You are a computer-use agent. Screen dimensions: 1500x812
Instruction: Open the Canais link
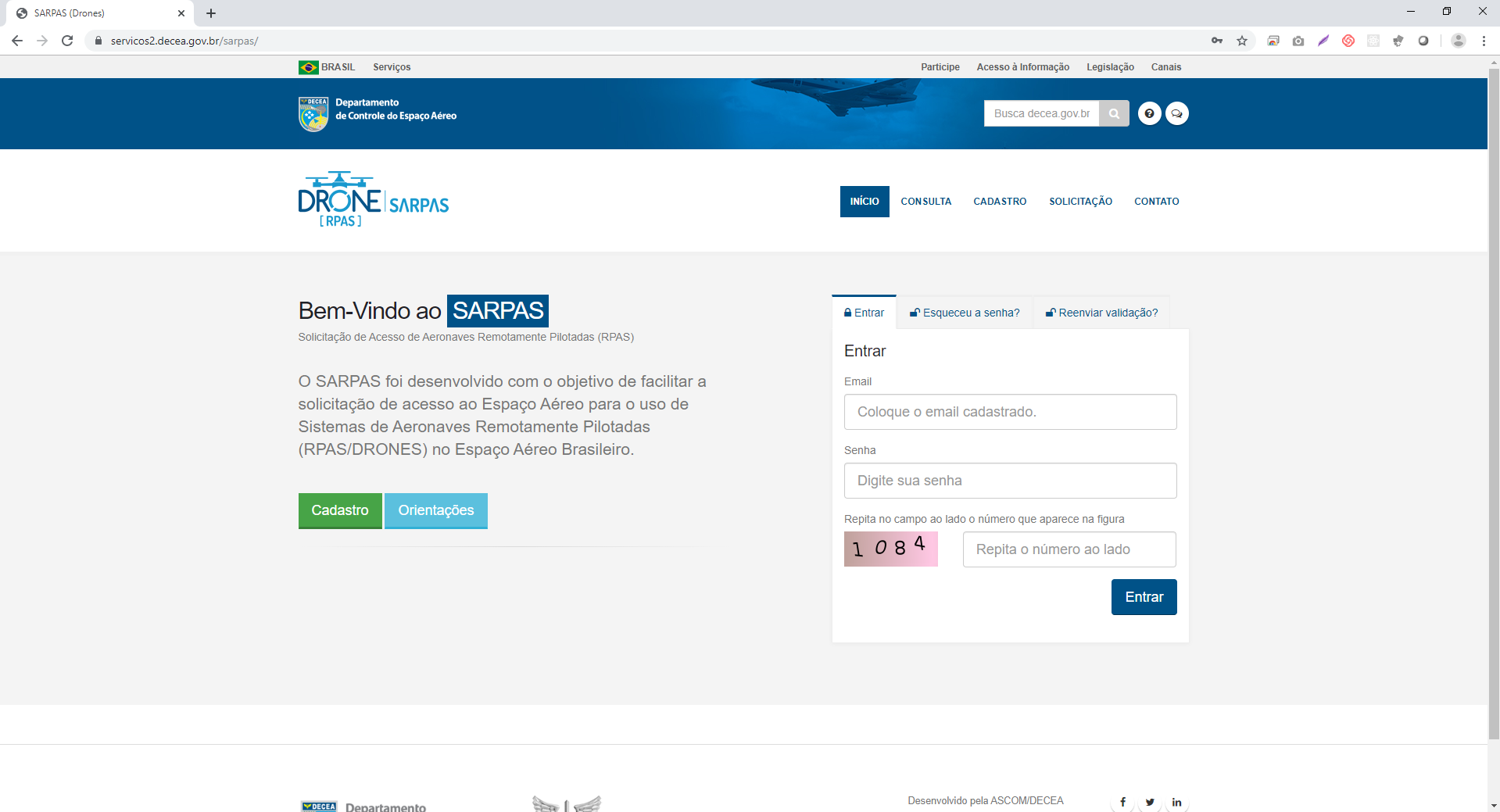[1166, 67]
